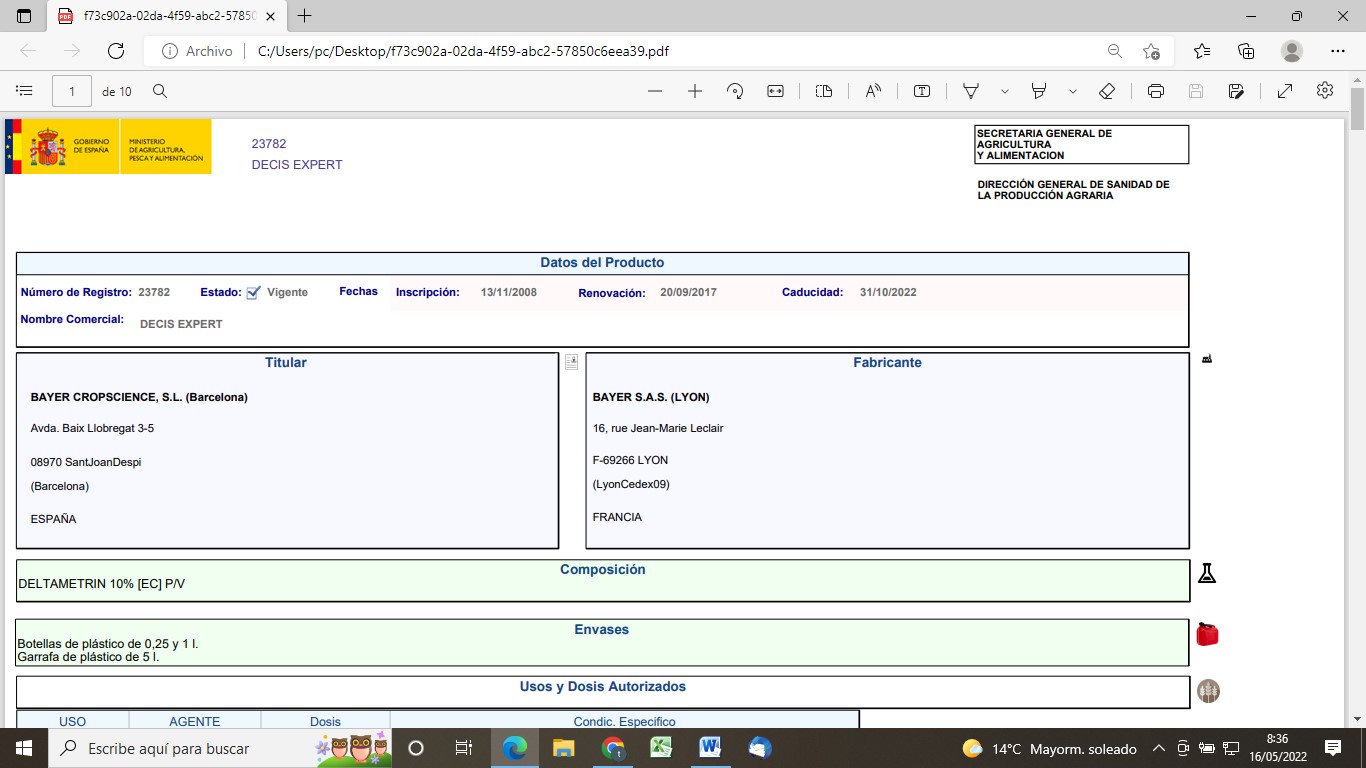The image size is (1366, 768).
Task: Click the red jerrycan icon beside Envases
Action: coord(1207,634)
